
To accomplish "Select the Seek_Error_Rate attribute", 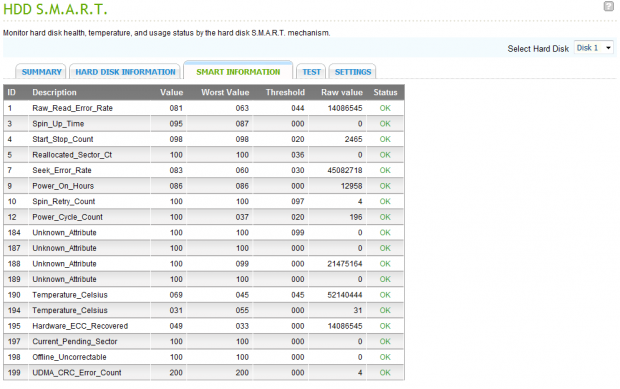I will [x=62, y=170].
